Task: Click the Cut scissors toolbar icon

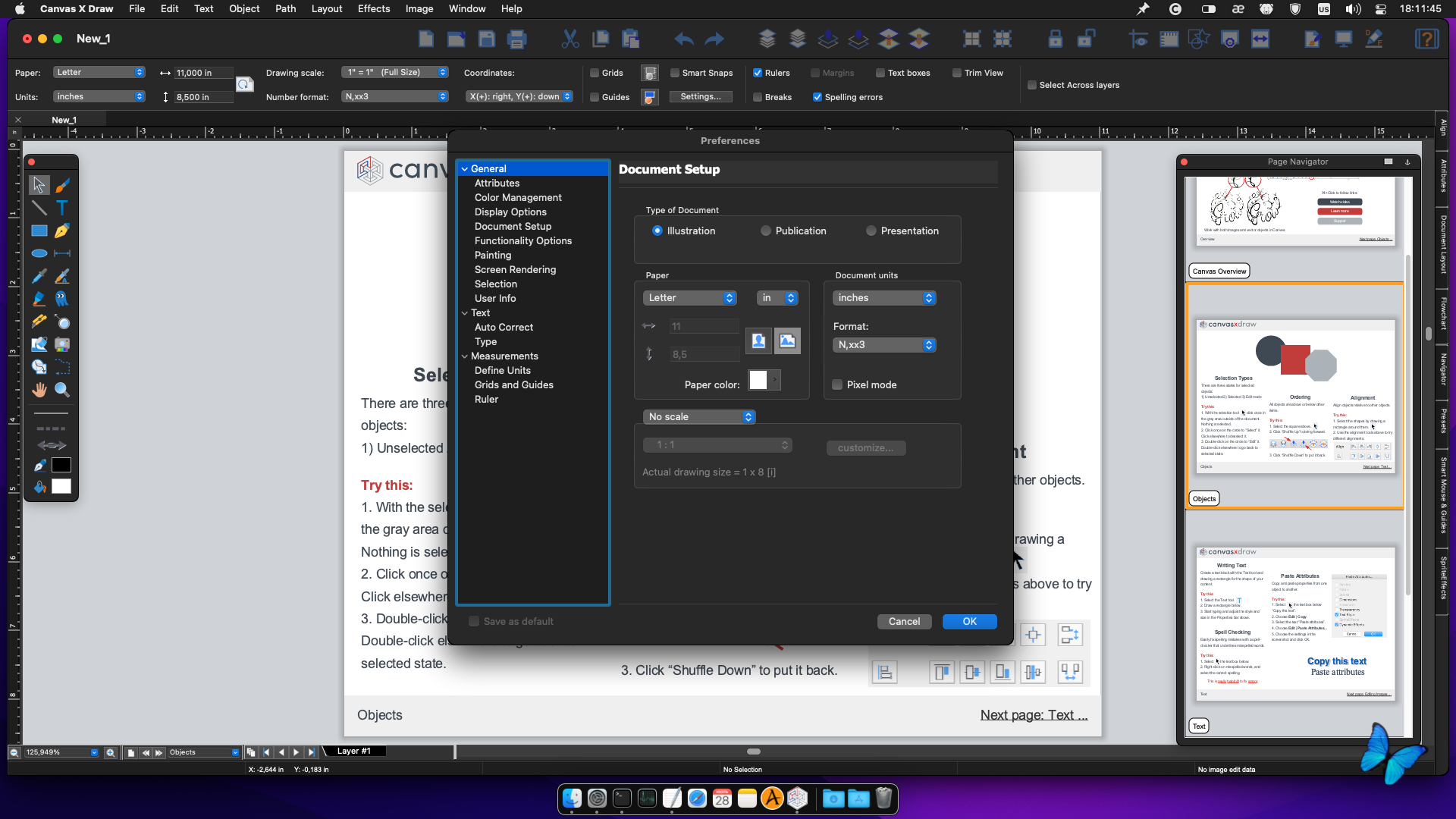Action: pos(570,39)
